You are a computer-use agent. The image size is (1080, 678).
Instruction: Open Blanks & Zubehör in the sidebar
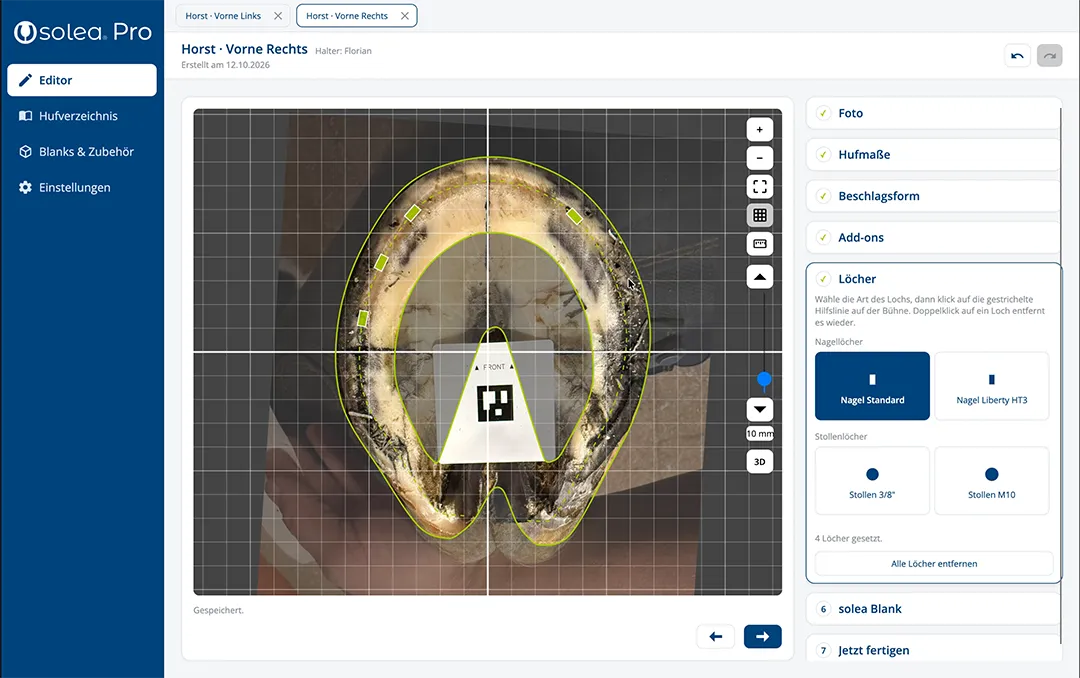(82, 152)
